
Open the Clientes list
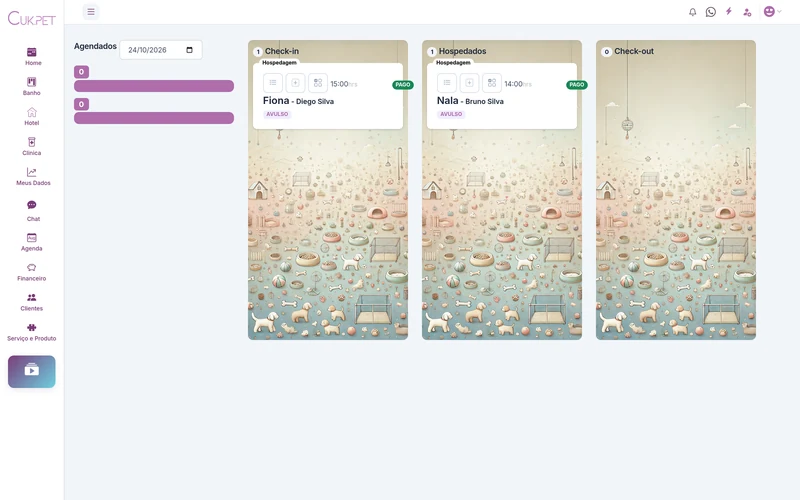32,302
